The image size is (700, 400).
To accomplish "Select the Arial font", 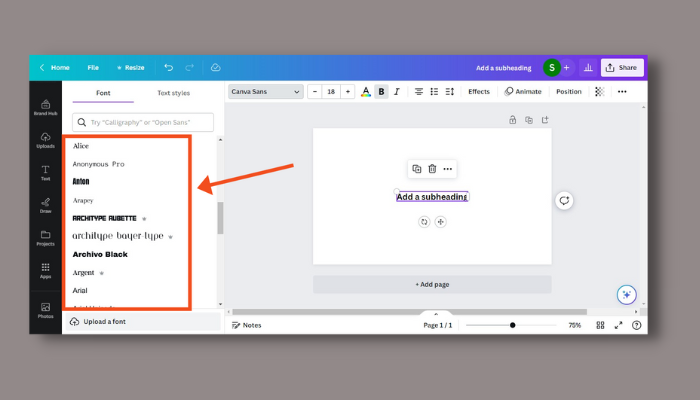I will pos(80,291).
